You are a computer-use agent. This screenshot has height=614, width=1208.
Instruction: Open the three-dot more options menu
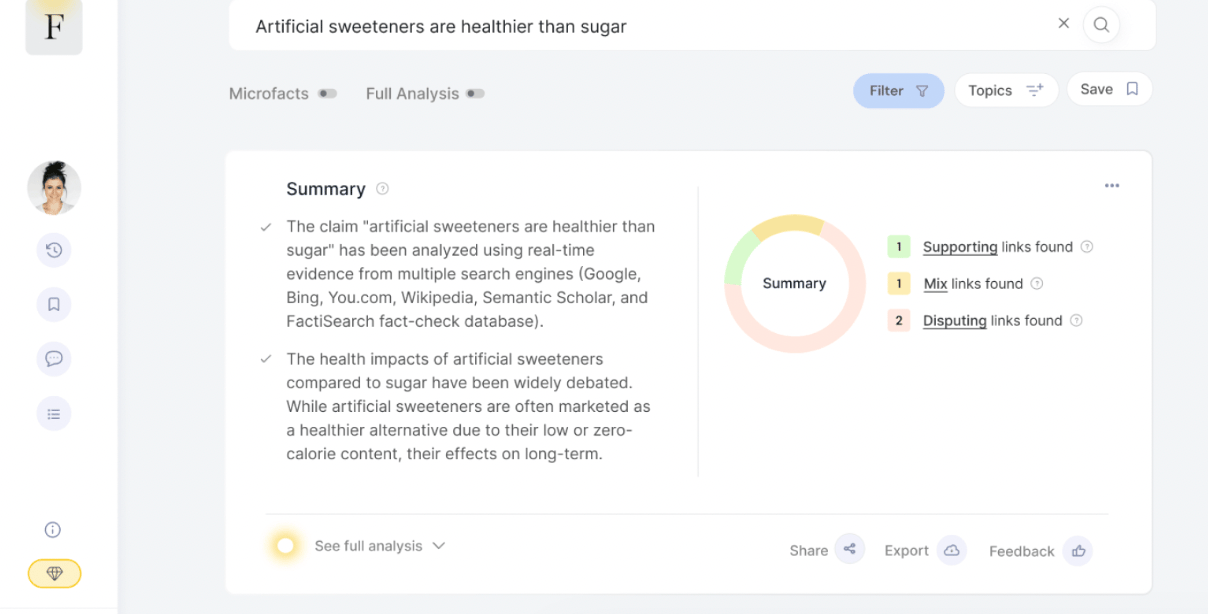[x=1112, y=186]
